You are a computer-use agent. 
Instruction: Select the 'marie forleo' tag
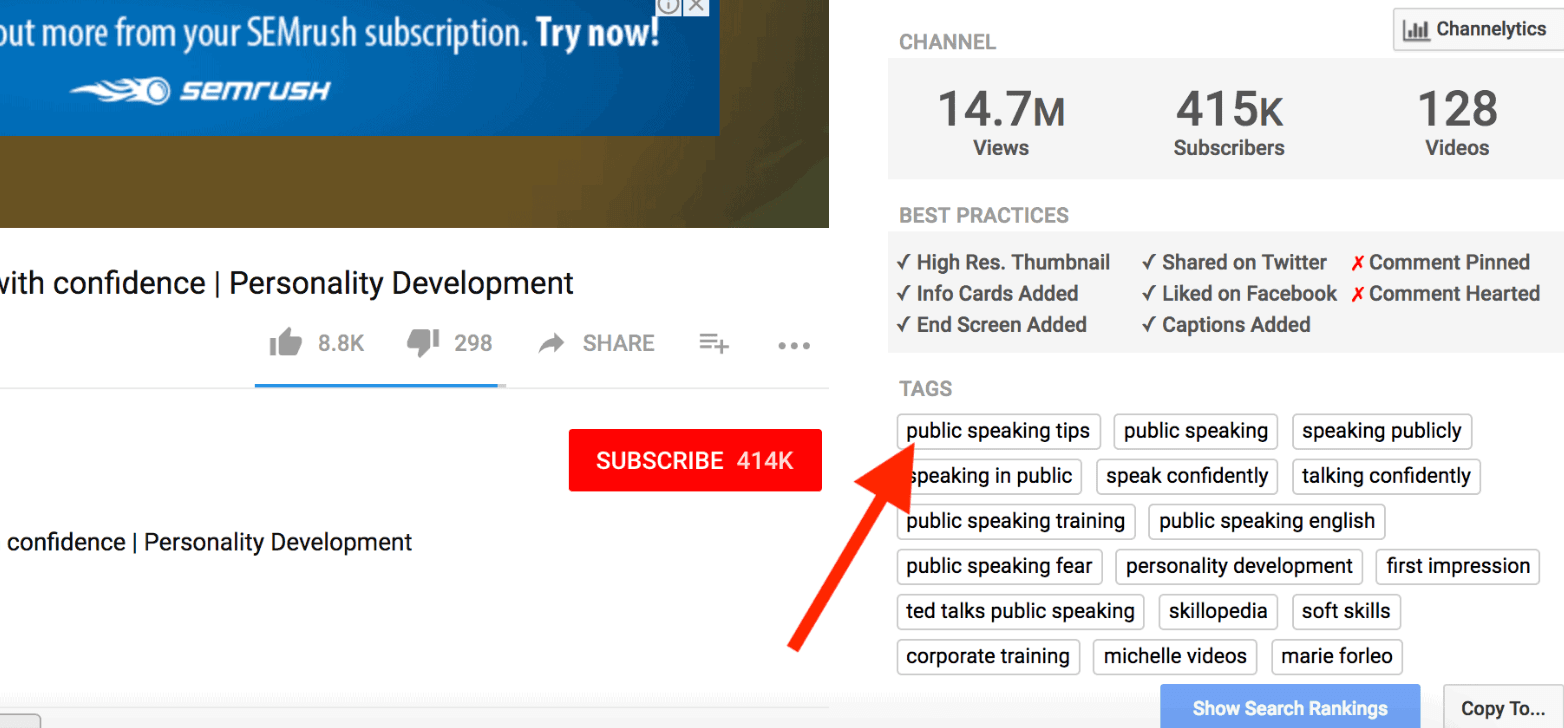click(1337, 656)
